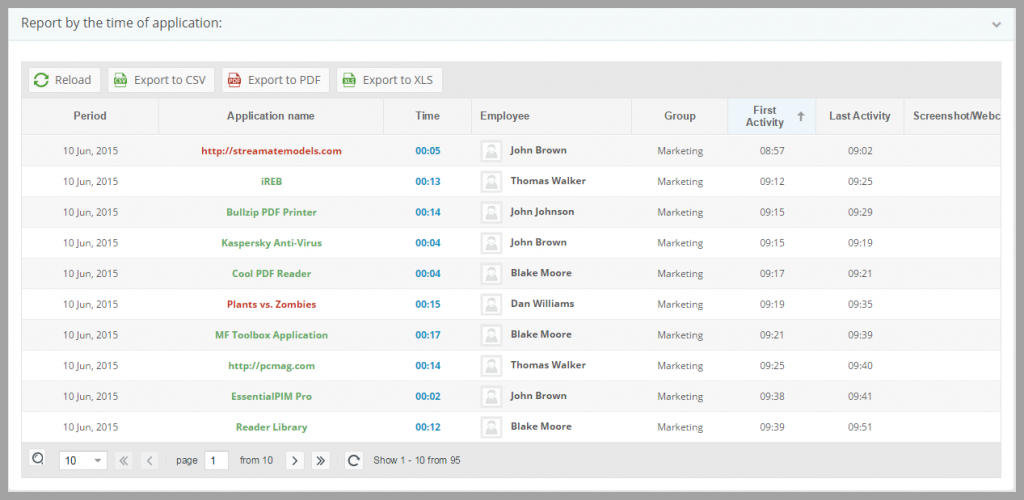Click the 00:17 time for MF Toolbox

428,335
